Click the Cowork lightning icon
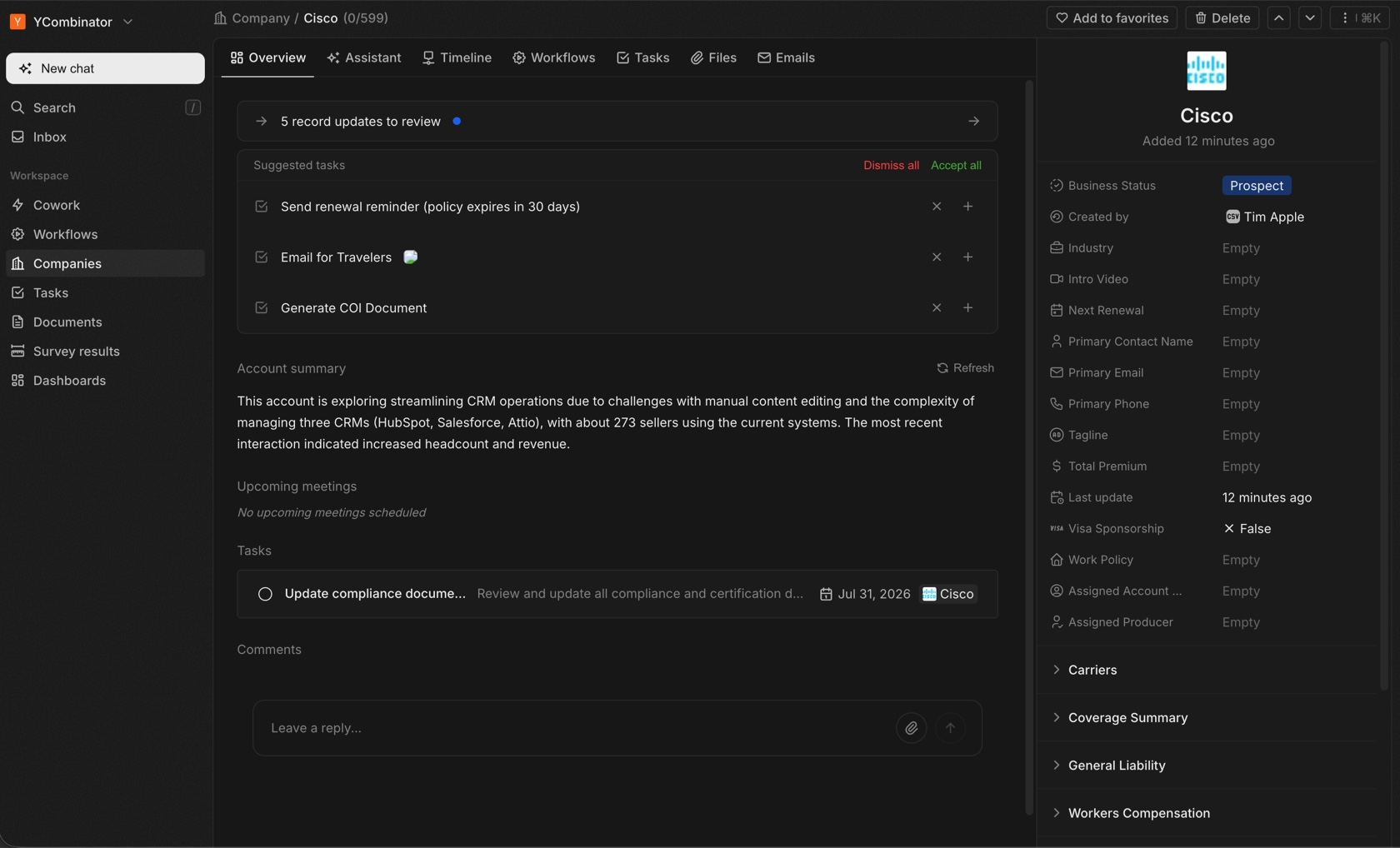This screenshot has width=1400, height=848. click(x=17, y=205)
